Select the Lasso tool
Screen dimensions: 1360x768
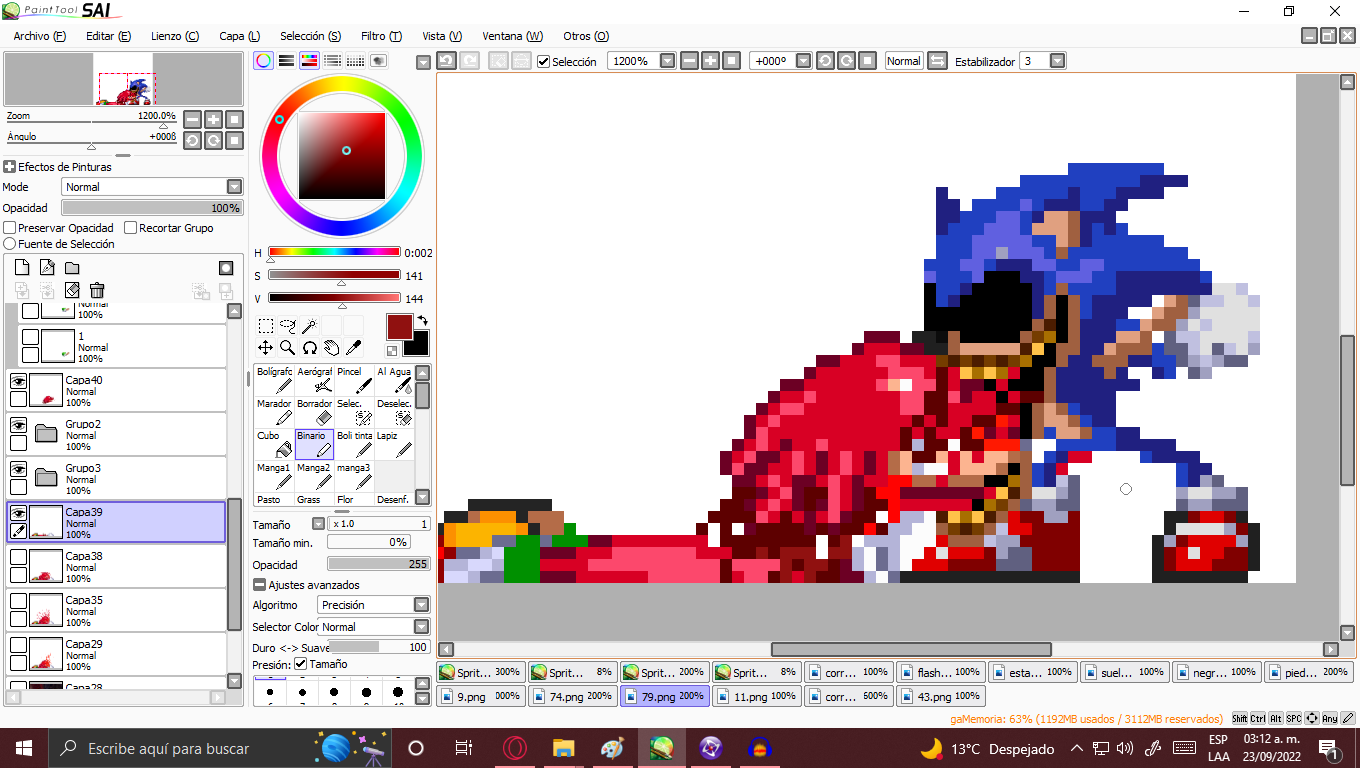[287, 326]
